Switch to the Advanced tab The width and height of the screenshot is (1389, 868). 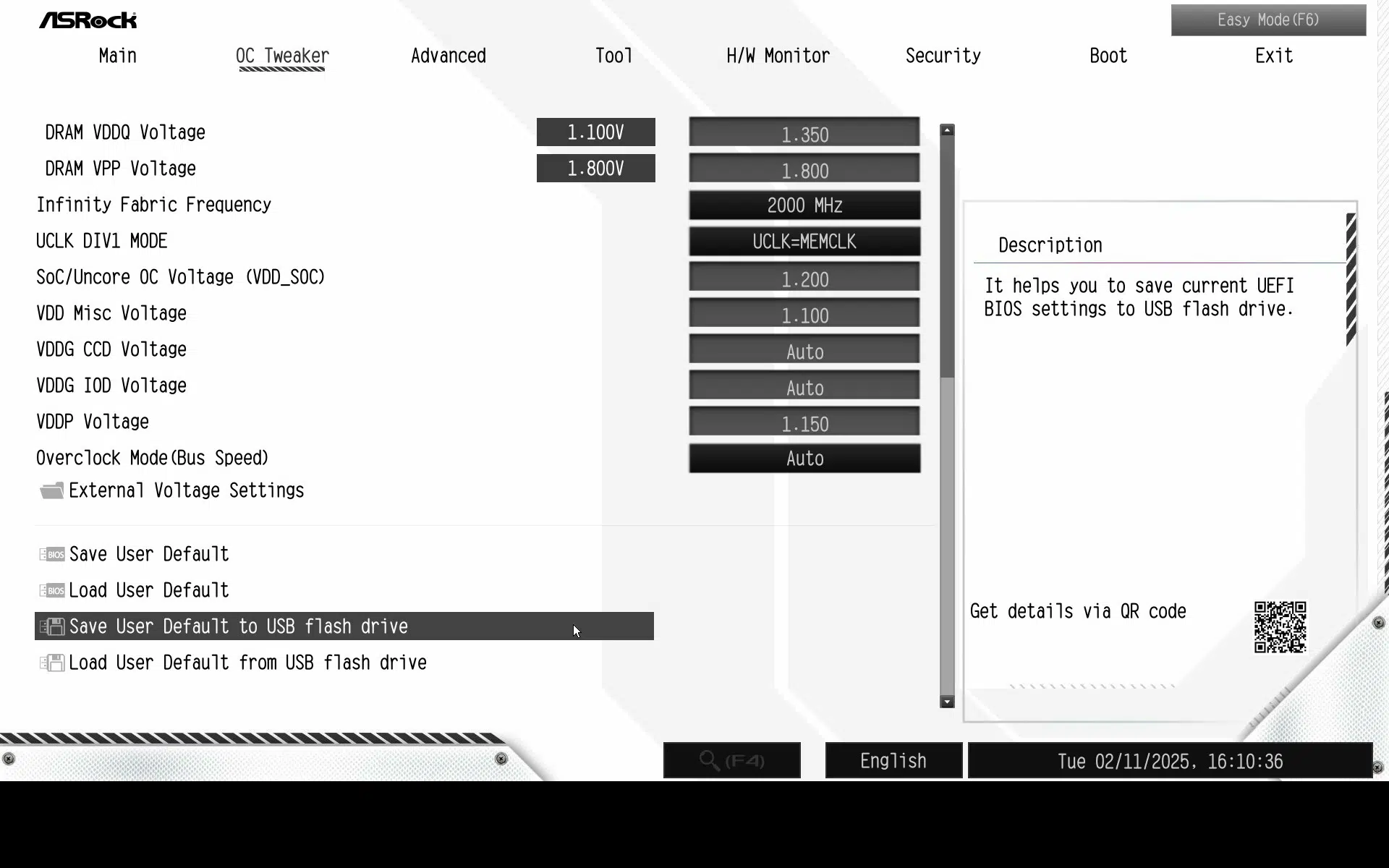coord(449,56)
